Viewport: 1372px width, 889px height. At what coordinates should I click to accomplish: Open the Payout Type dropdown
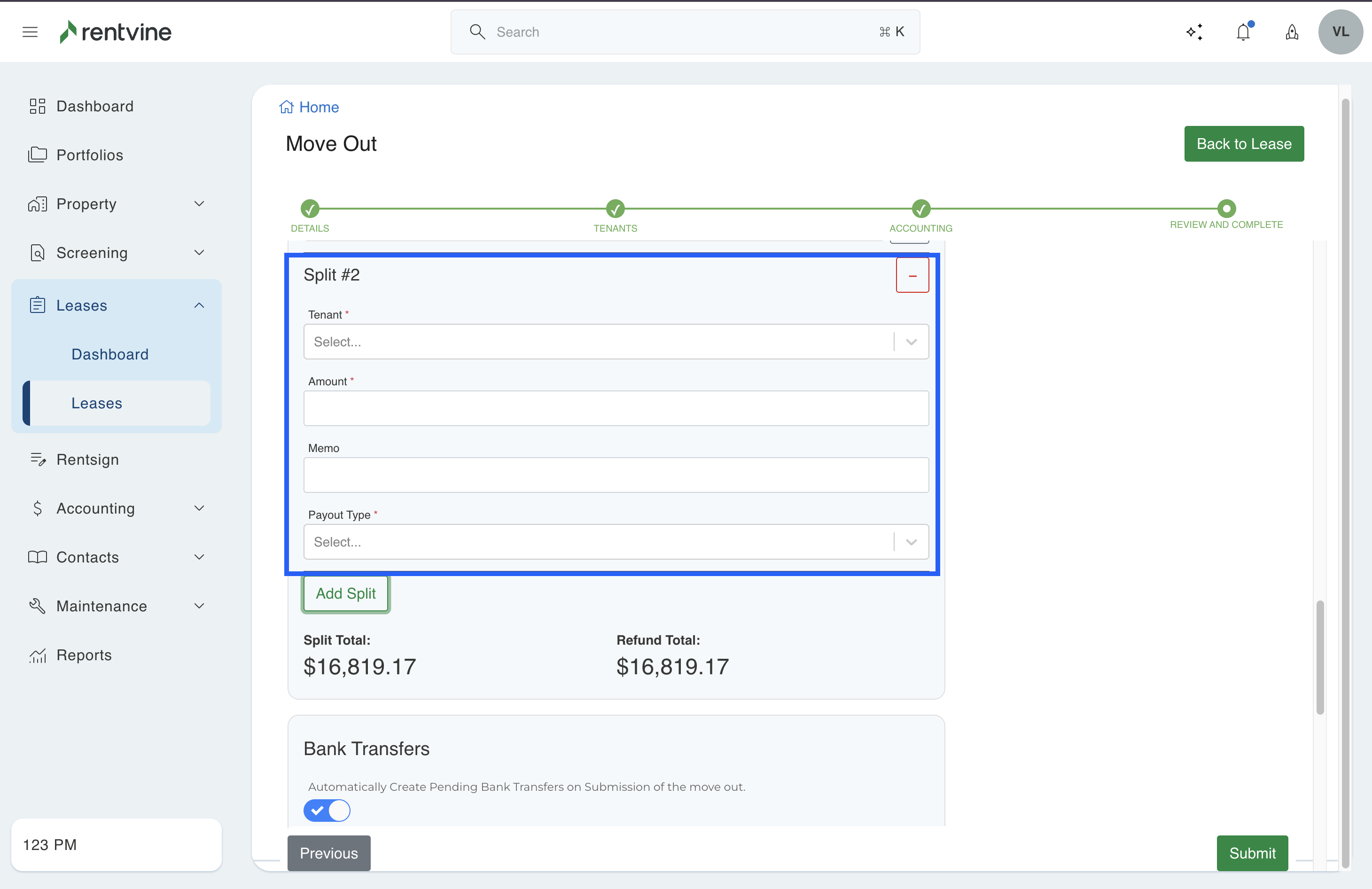click(616, 542)
